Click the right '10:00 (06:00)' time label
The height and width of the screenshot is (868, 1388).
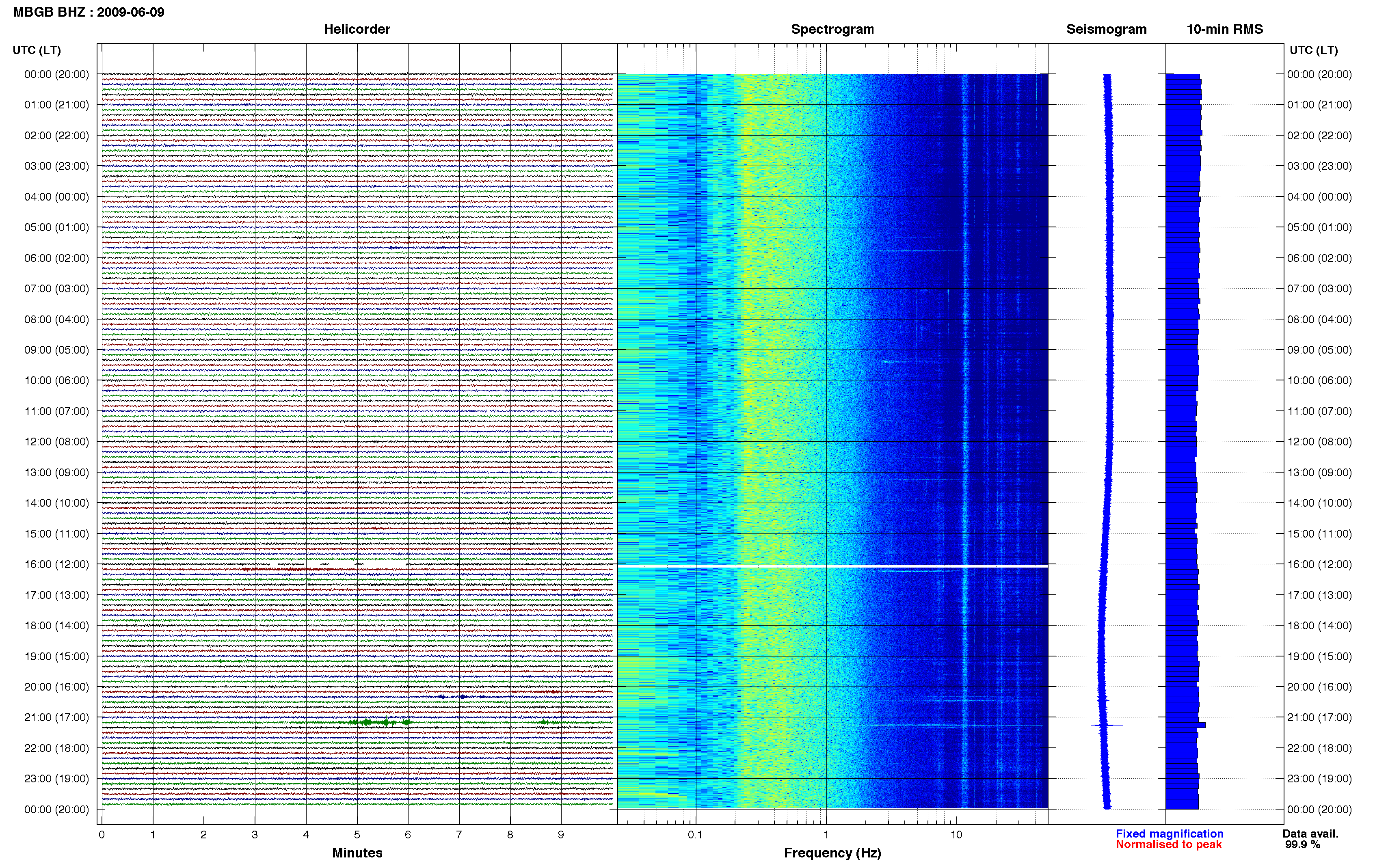(x=1319, y=380)
